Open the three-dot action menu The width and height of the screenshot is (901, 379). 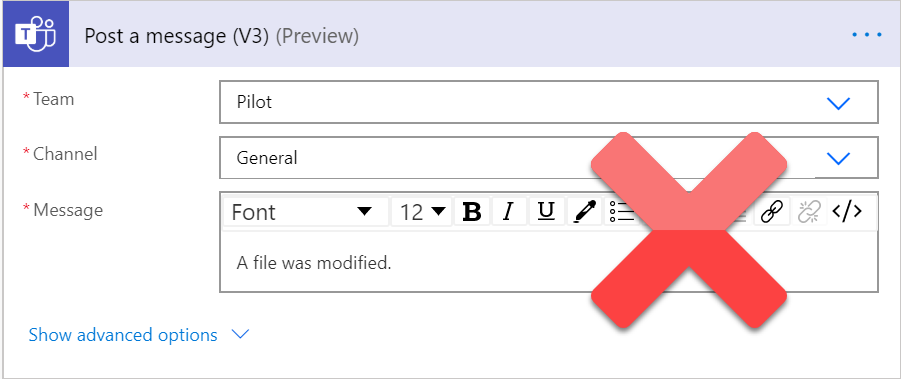coord(867,35)
